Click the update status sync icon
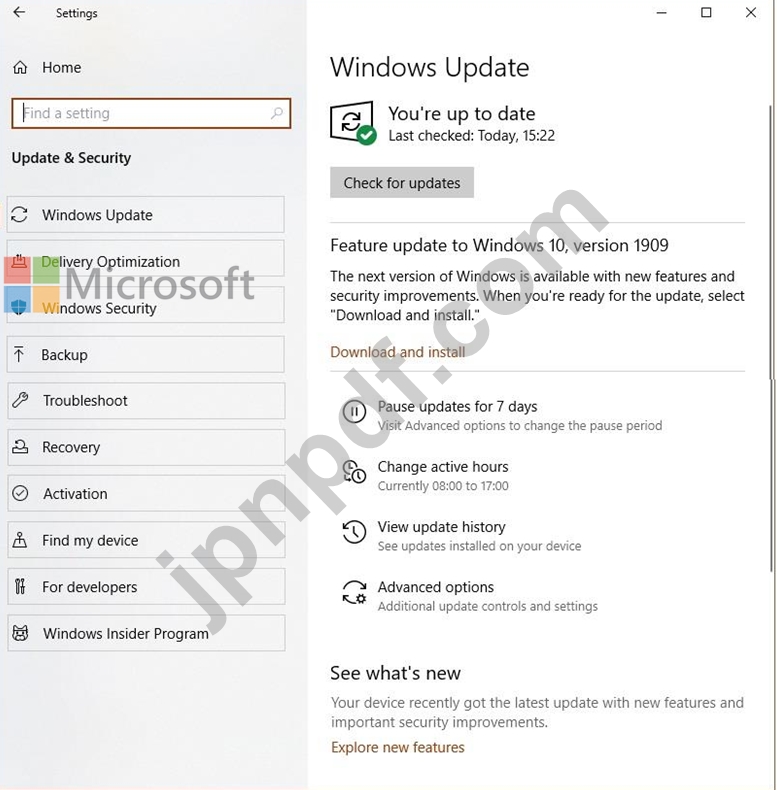777x790 pixels. point(353,122)
